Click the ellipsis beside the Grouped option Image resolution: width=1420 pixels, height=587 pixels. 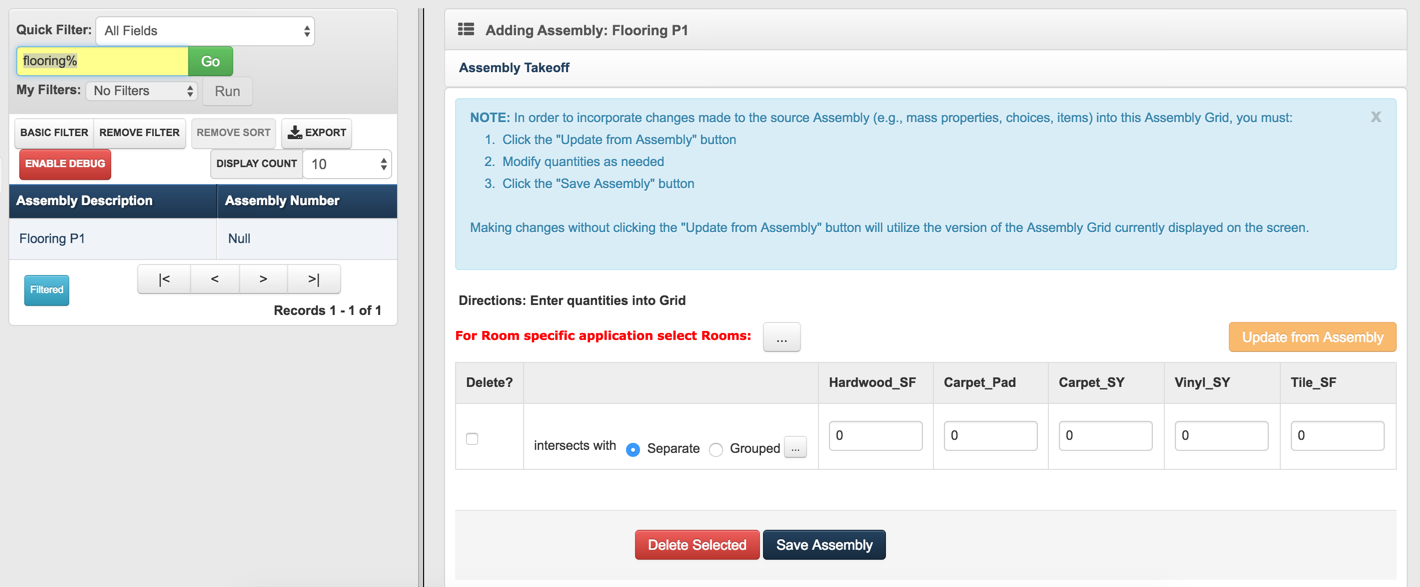tap(795, 447)
